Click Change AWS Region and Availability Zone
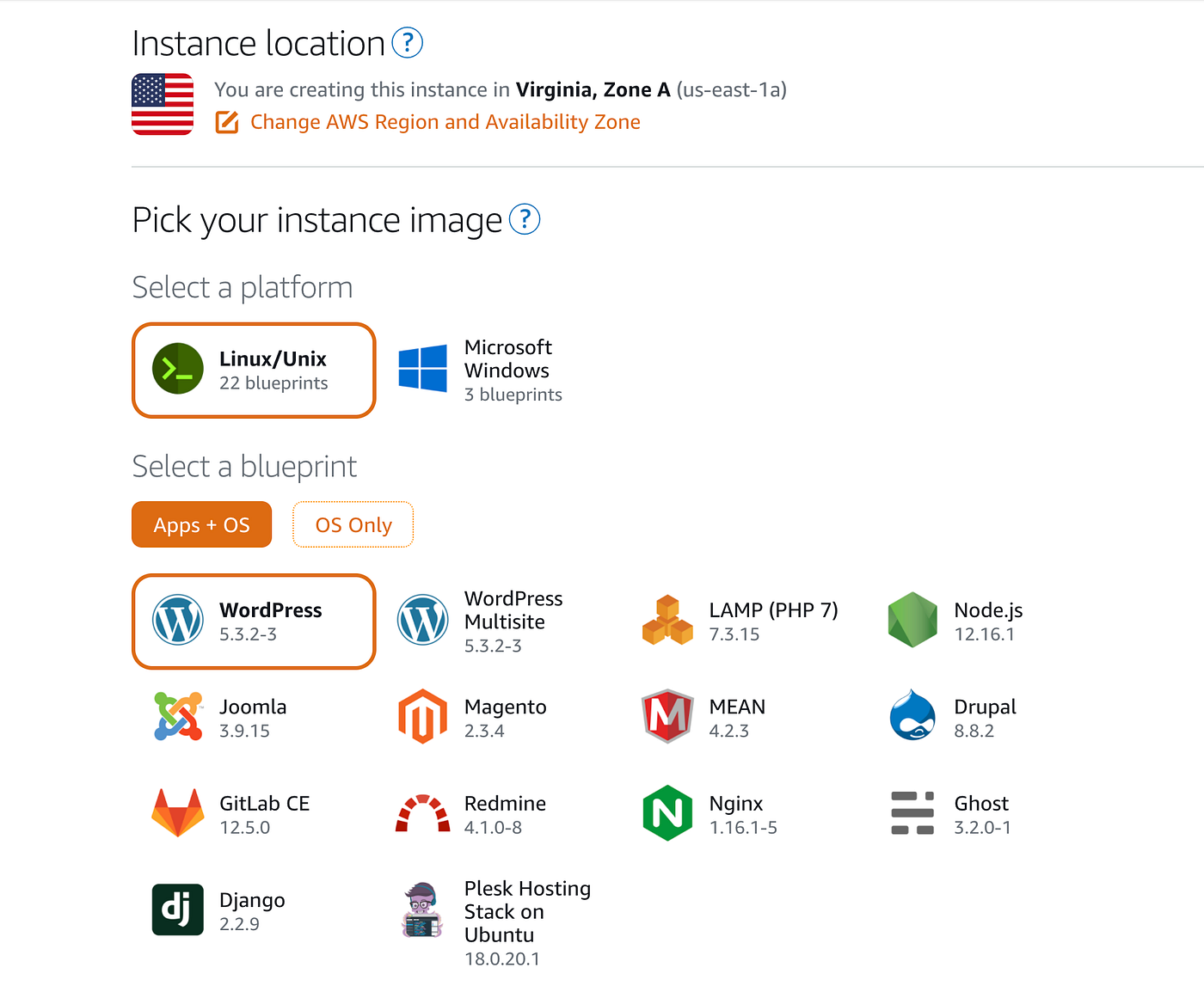The width and height of the screenshot is (1204, 992). click(445, 121)
